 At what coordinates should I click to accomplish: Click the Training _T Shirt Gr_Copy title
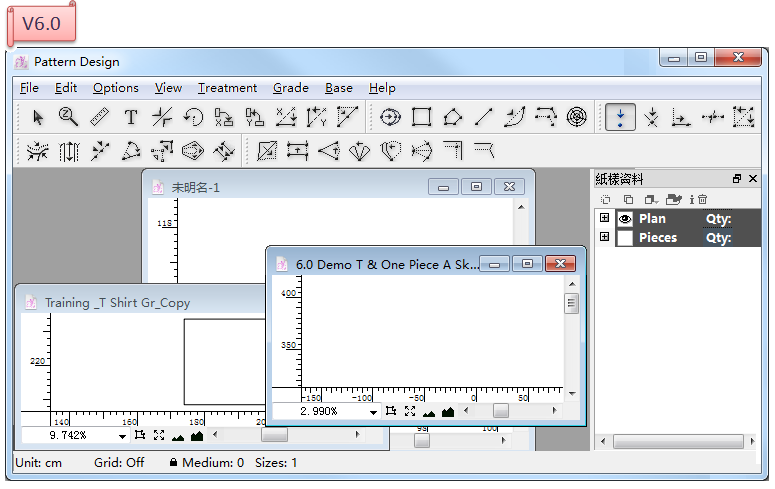(x=117, y=302)
